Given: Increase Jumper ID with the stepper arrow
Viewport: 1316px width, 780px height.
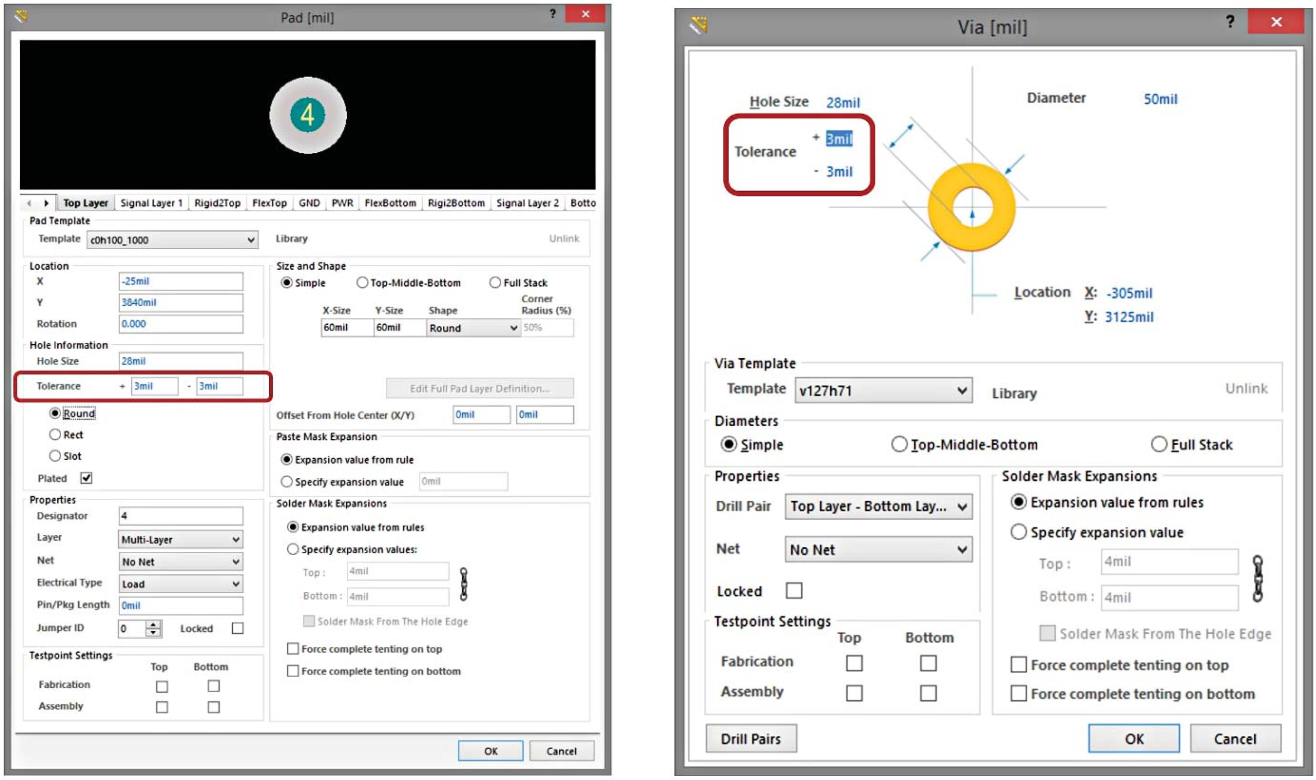Looking at the screenshot, I should click(x=154, y=625).
